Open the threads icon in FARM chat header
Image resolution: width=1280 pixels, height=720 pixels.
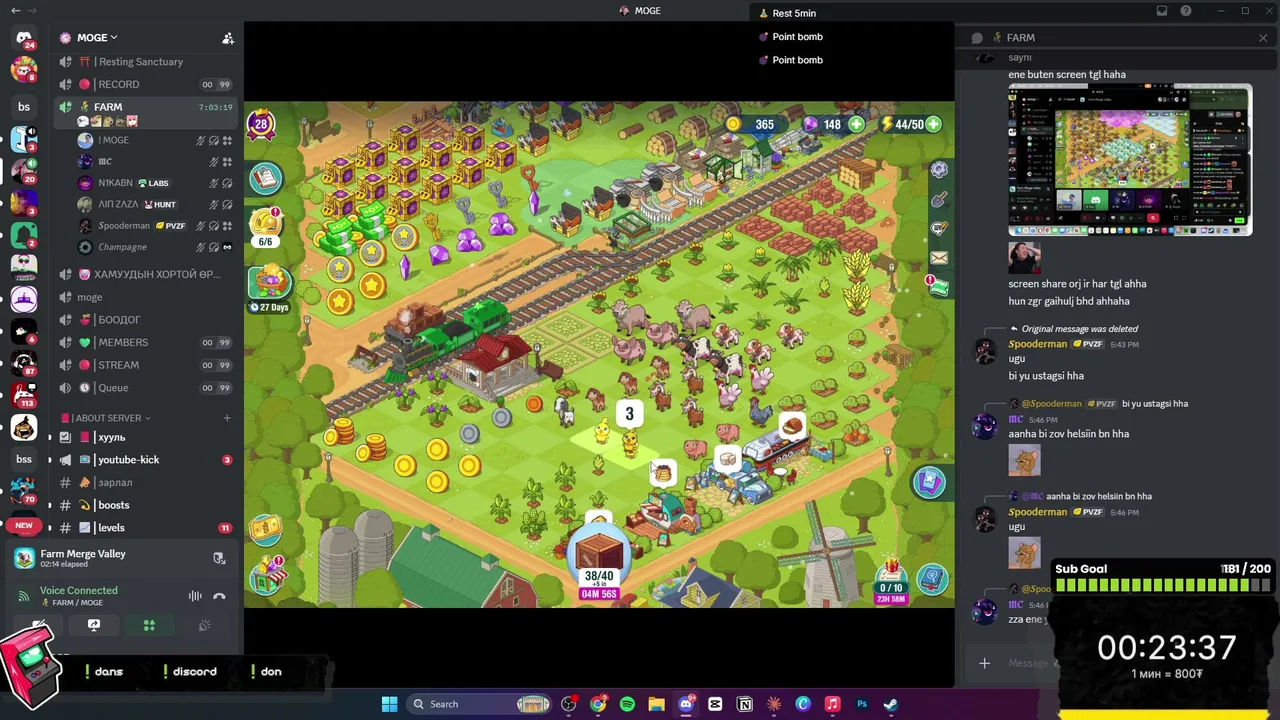(x=977, y=38)
